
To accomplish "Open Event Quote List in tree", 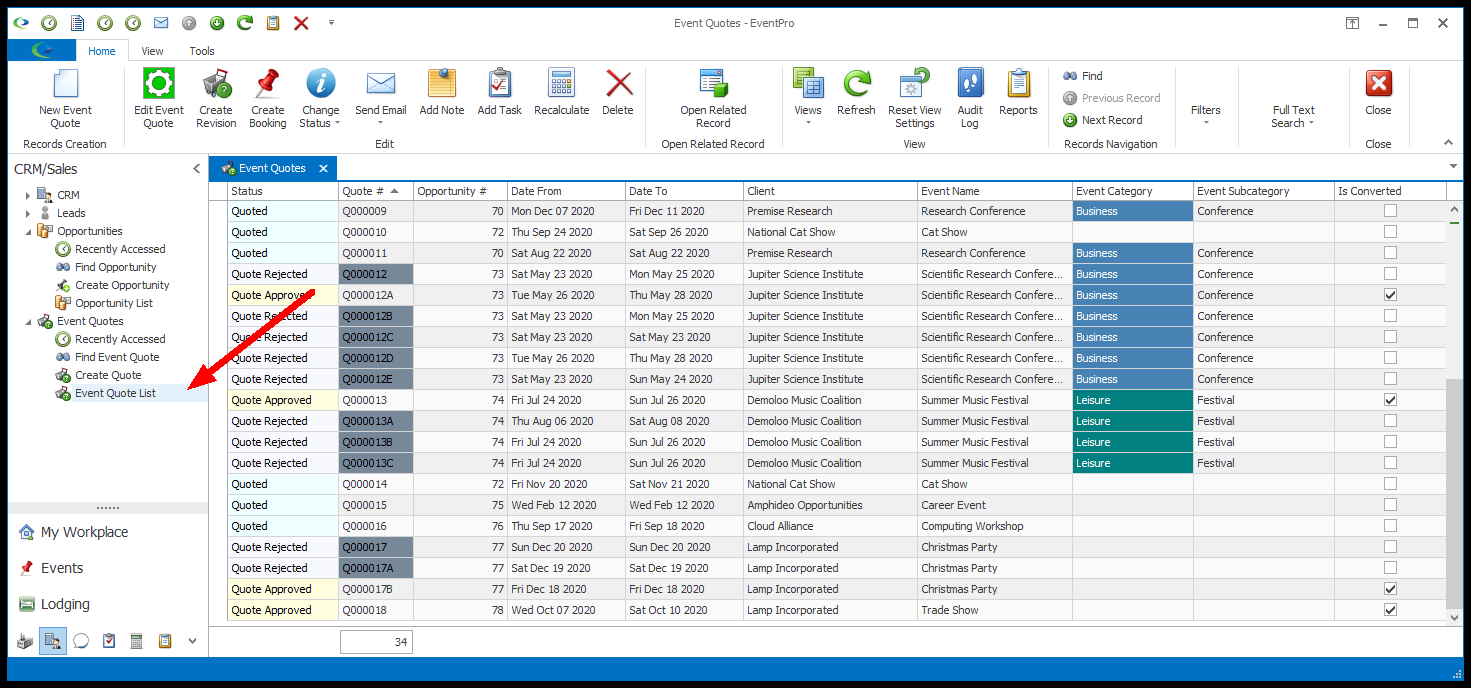I will pyautogui.click(x=115, y=393).
